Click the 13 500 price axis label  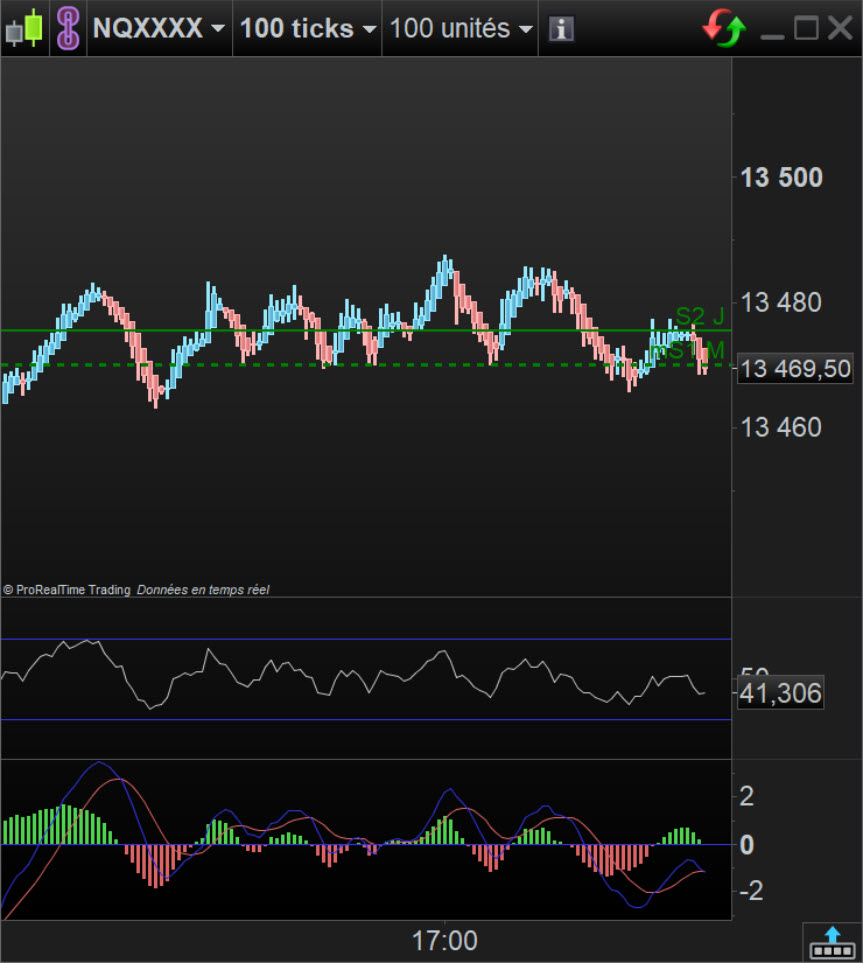(781, 178)
